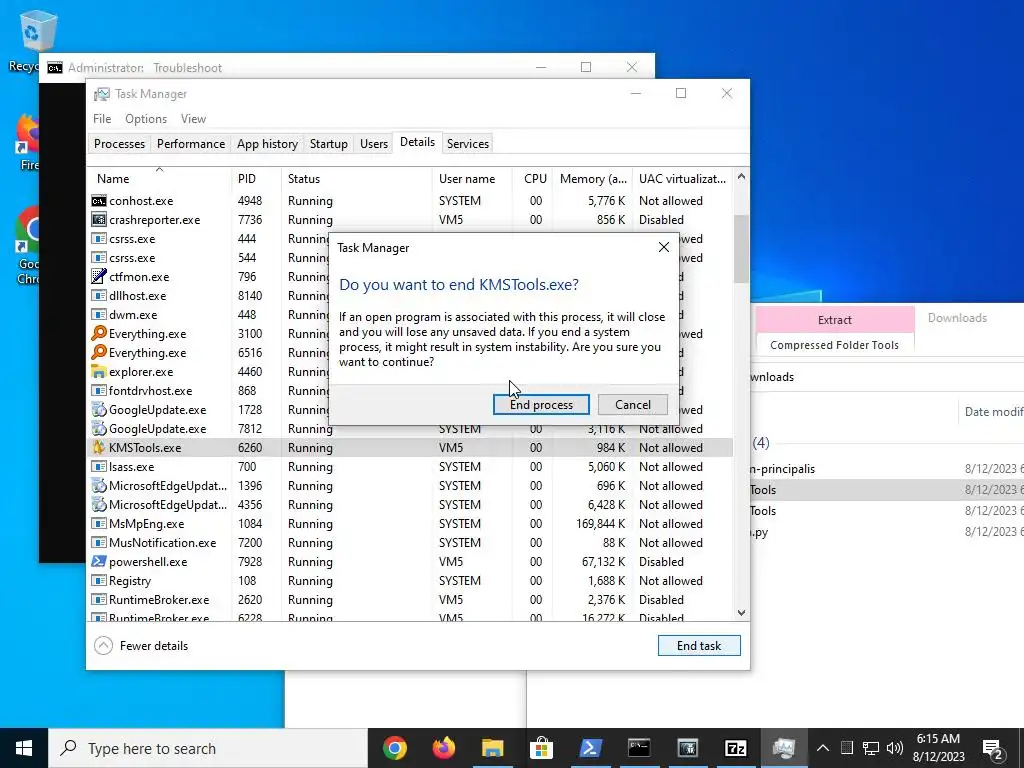Sort by UAC virtualization column header
Viewport: 1024px width, 768px height.
(x=682, y=178)
